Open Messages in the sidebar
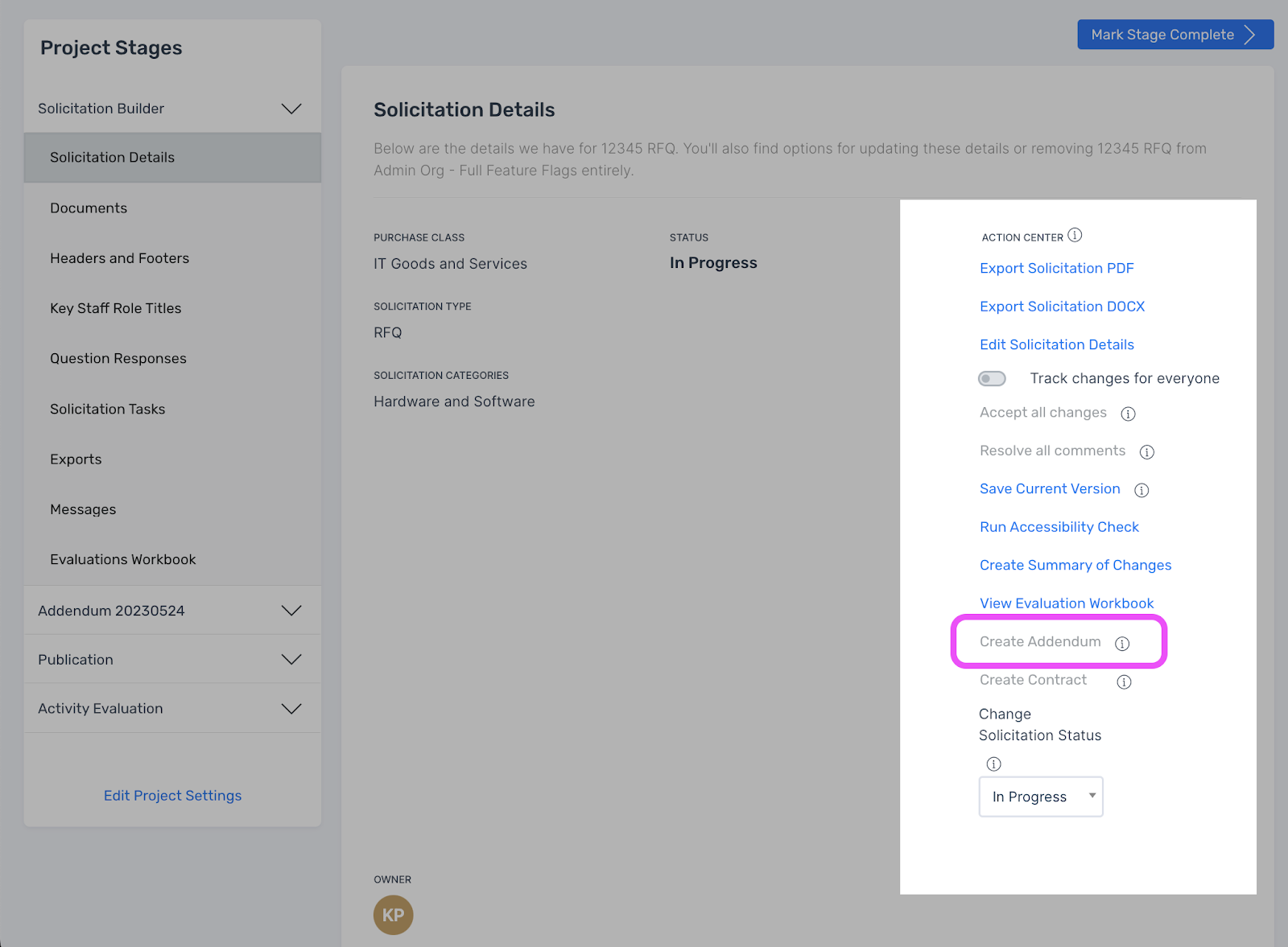 coord(172,509)
